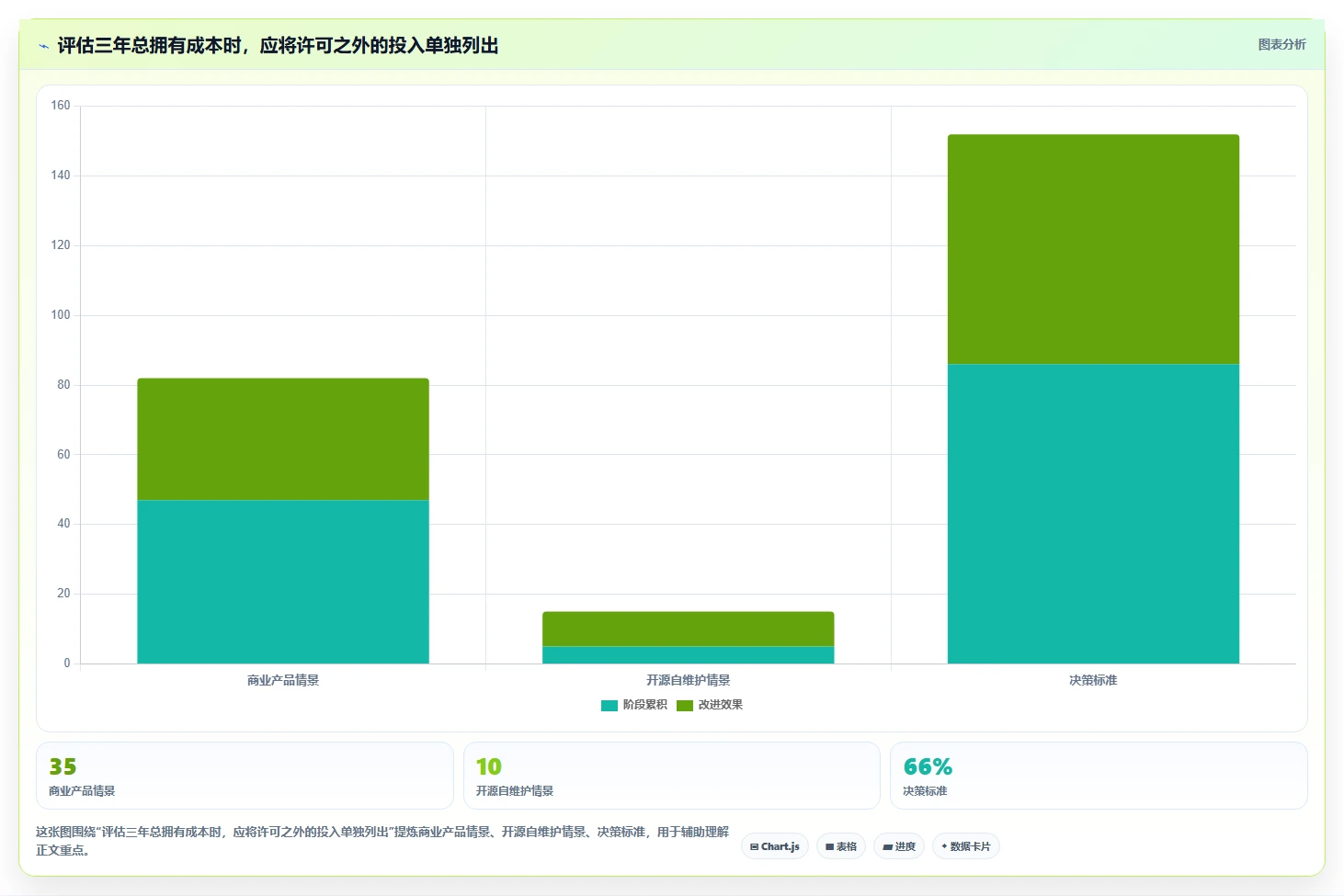Image resolution: width=1344 pixels, height=896 pixels.
Task: Click the 商业产品情景 axis label
Action: (283, 680)
